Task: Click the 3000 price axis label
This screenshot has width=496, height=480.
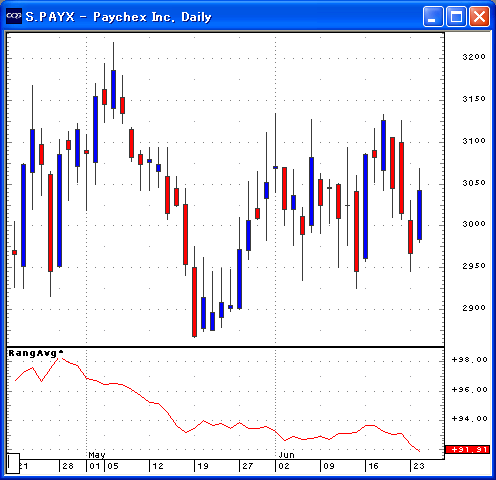Action: coord(474,224)
